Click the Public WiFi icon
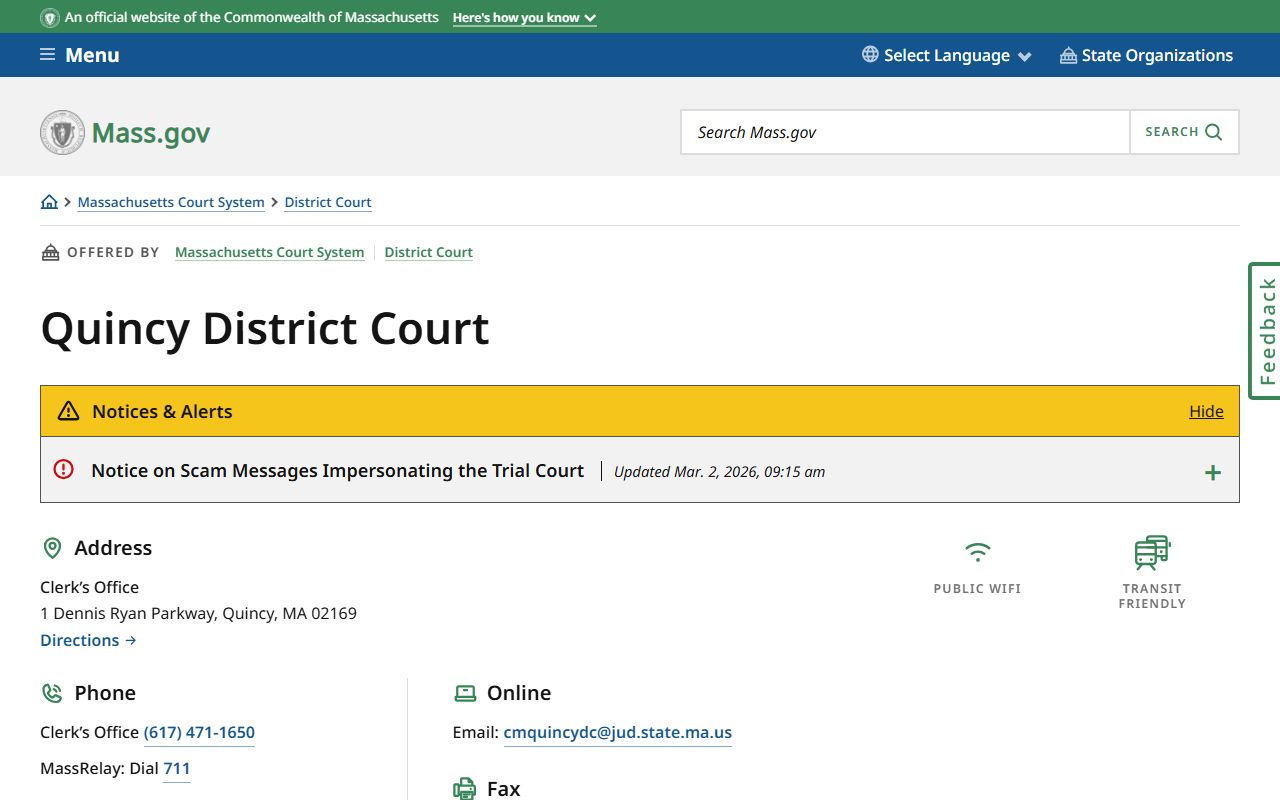Image resolution: width=1280 pixels, height=800 pixels. pos(977,552)
